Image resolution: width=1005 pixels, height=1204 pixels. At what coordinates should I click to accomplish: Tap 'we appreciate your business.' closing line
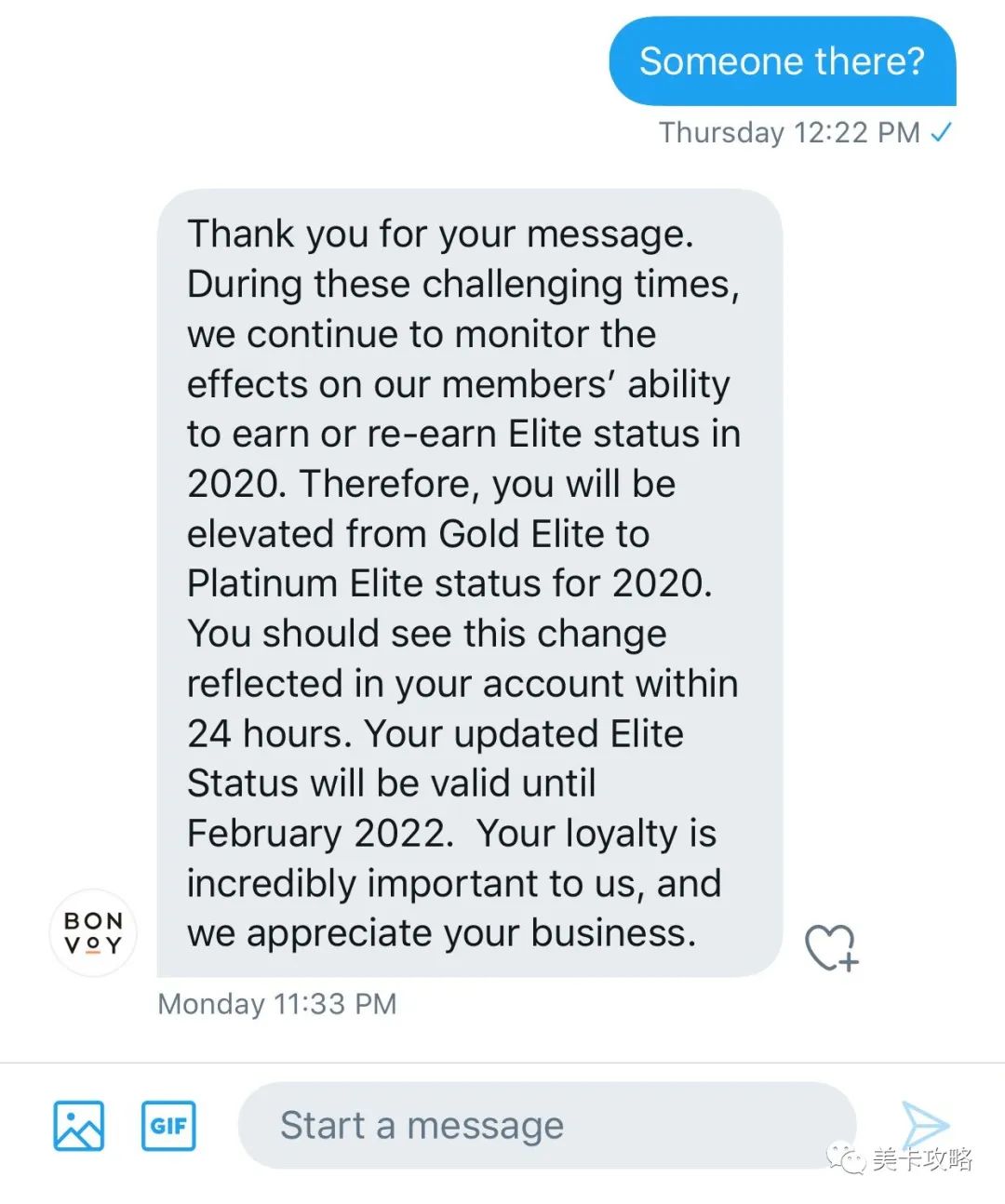click(x=442, y=933)
